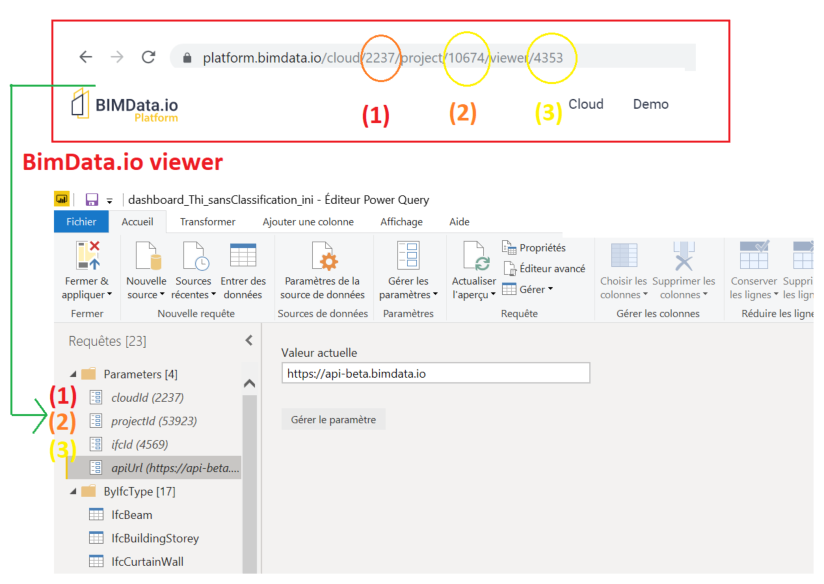Click the Gérer le paramètre button

[333, 419]
